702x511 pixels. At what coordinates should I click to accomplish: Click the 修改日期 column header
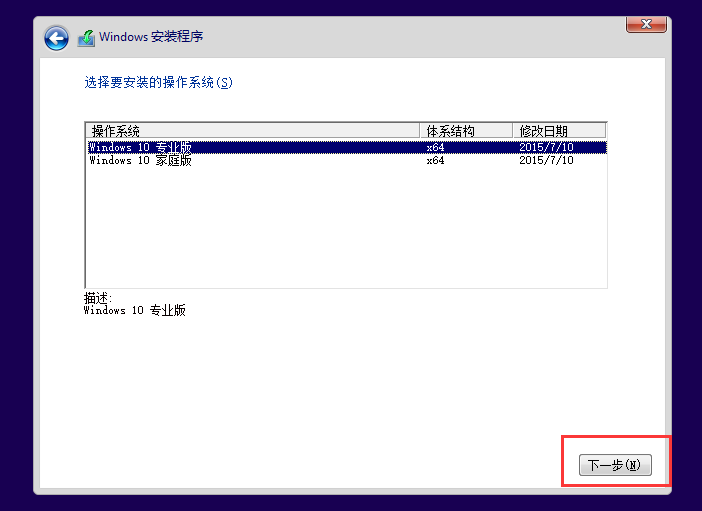coord(559,131)
